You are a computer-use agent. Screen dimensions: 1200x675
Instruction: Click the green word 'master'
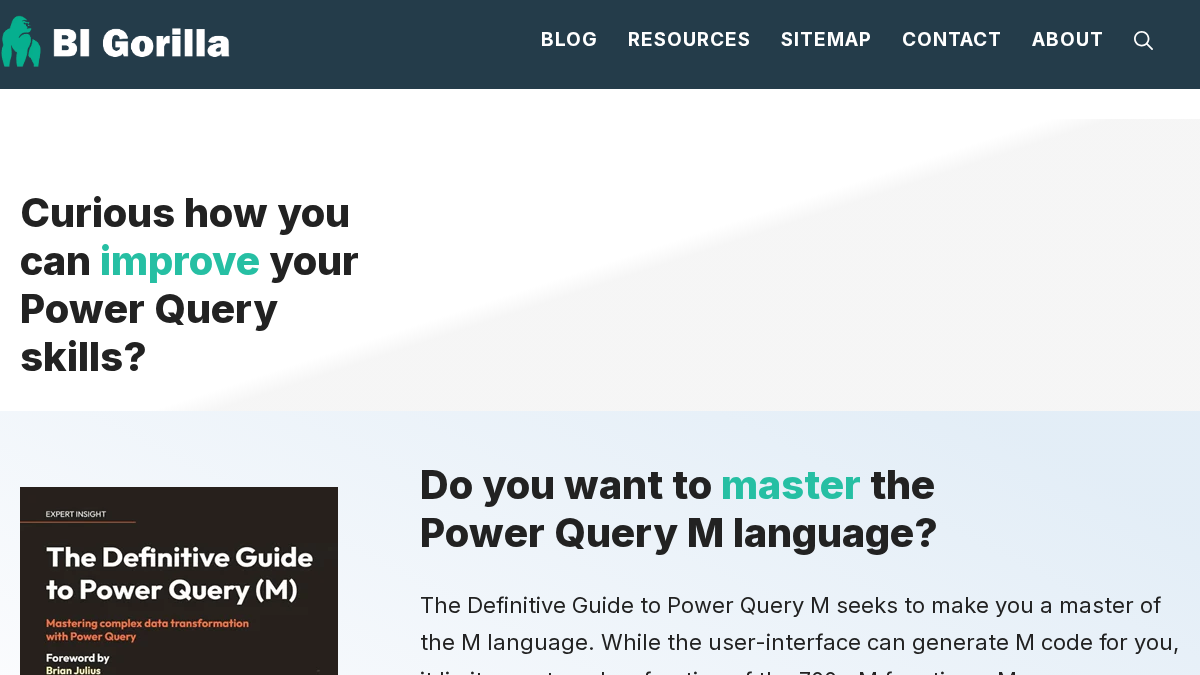click(790, 485)
